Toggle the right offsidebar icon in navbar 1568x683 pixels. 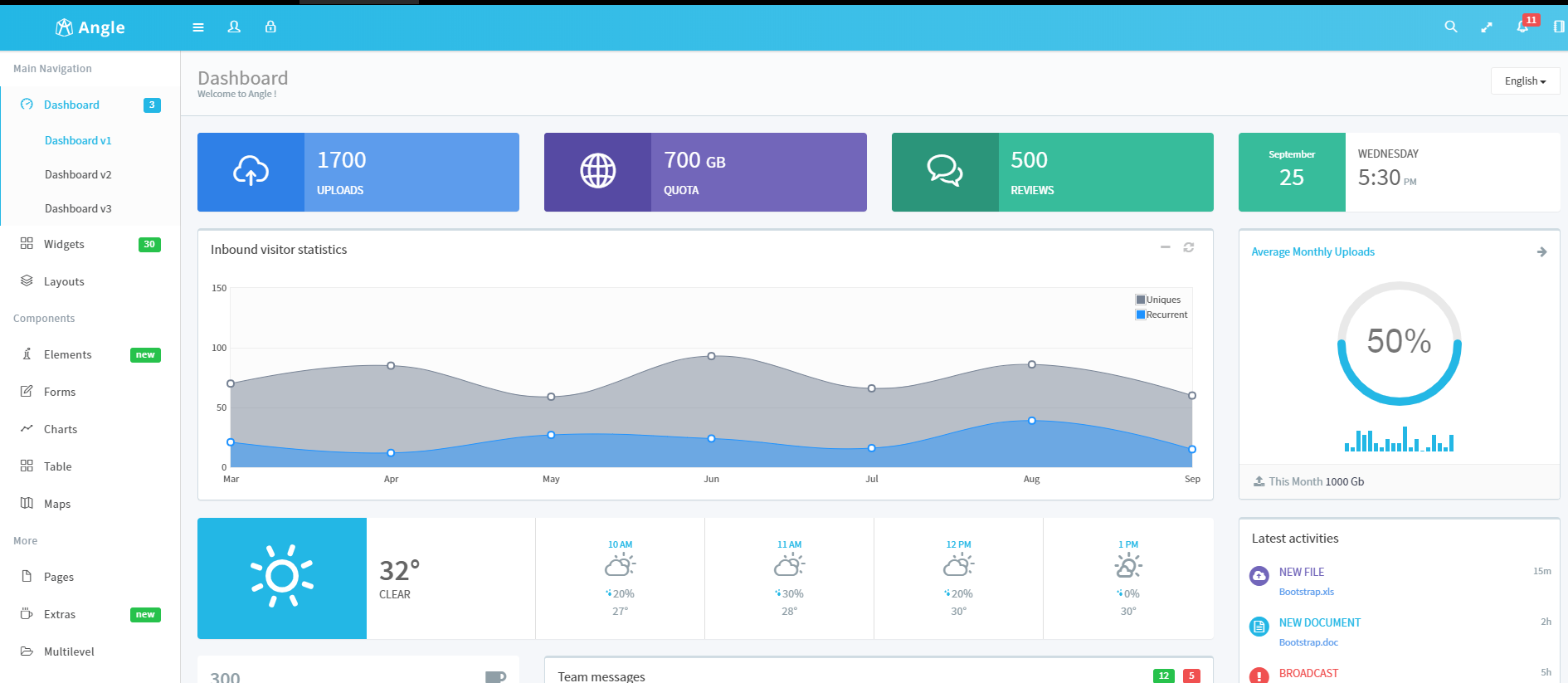click(1558, 27)
